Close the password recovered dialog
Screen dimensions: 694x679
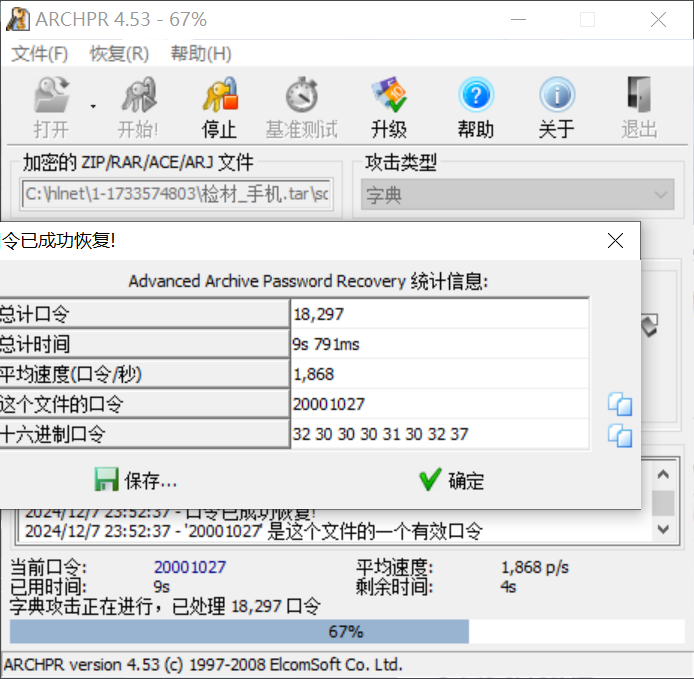(x=615, y=241)
